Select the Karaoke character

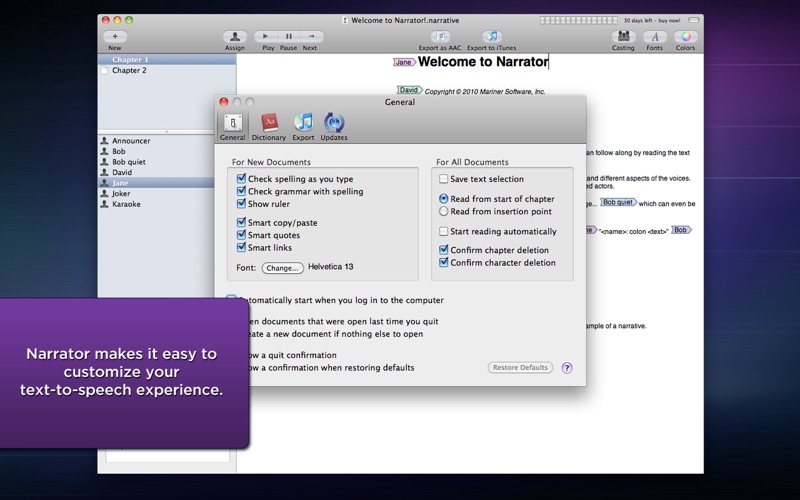point(156,204)
